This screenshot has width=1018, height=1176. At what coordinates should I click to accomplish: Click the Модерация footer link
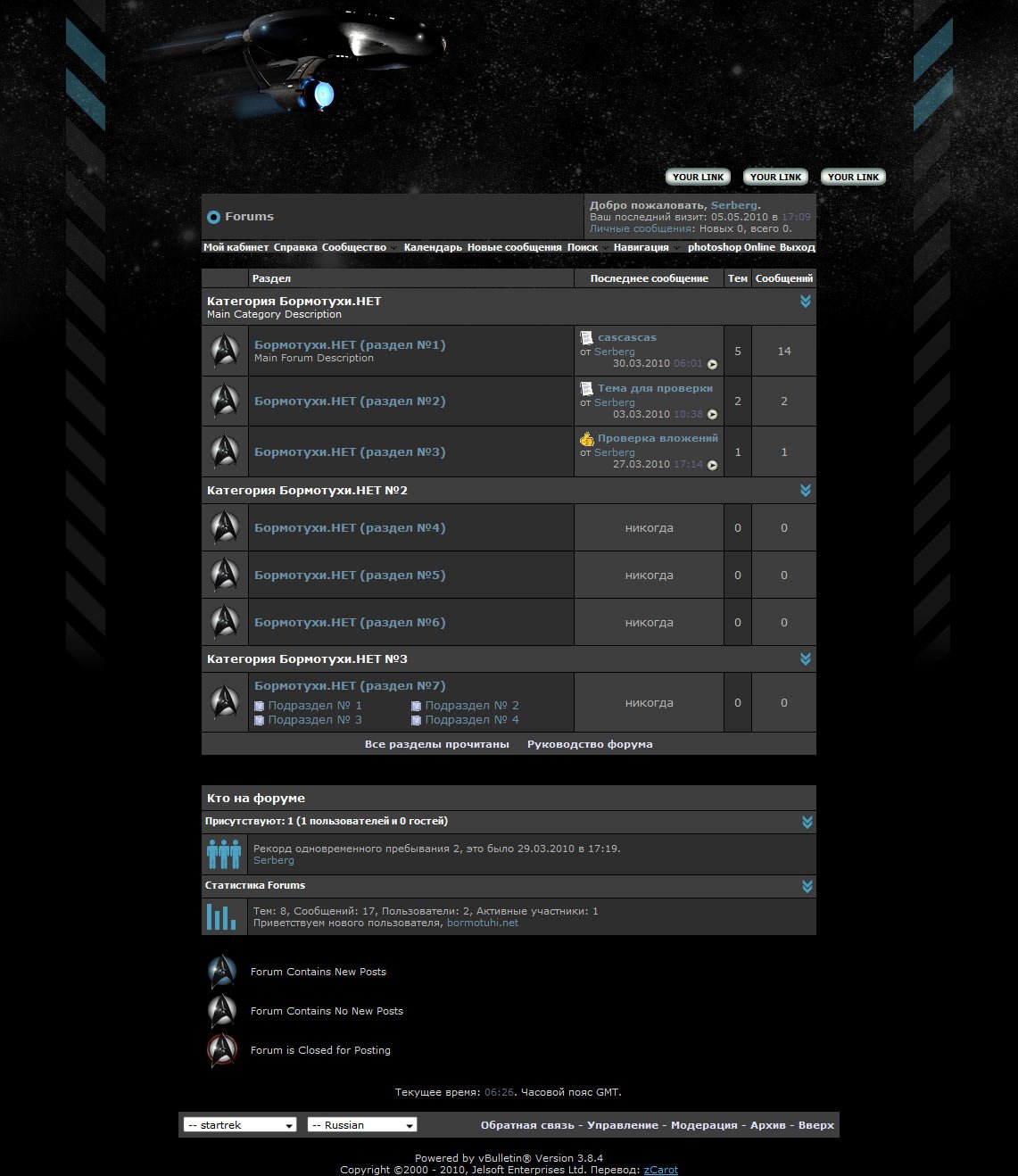coord(704,1125)
